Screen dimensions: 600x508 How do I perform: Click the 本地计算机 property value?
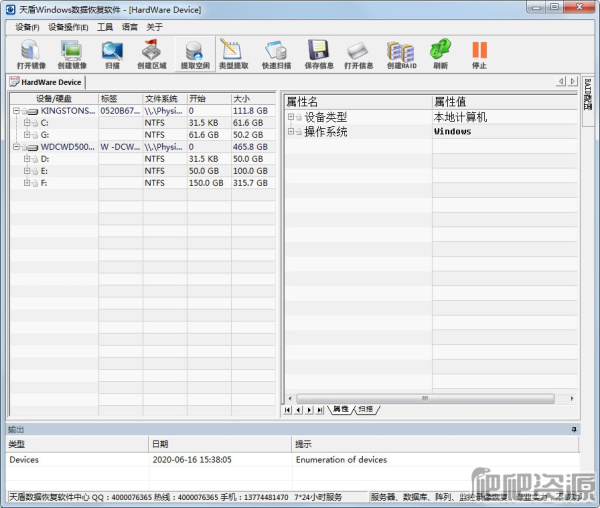(460, 117)
